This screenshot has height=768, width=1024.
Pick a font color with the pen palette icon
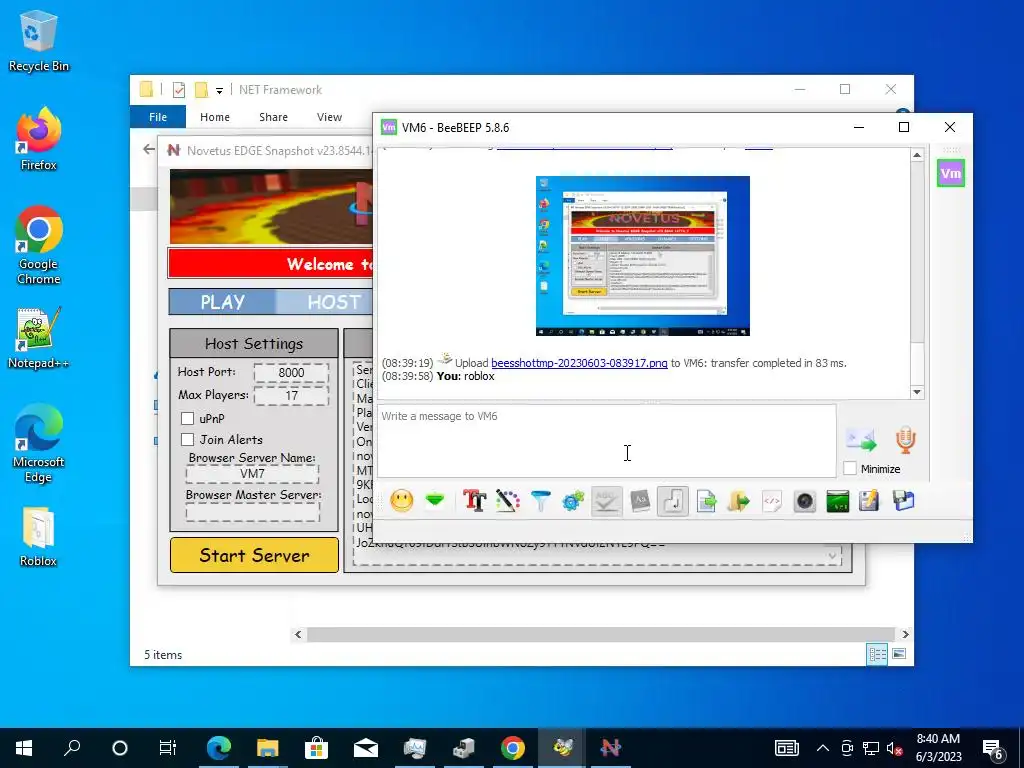507,501
